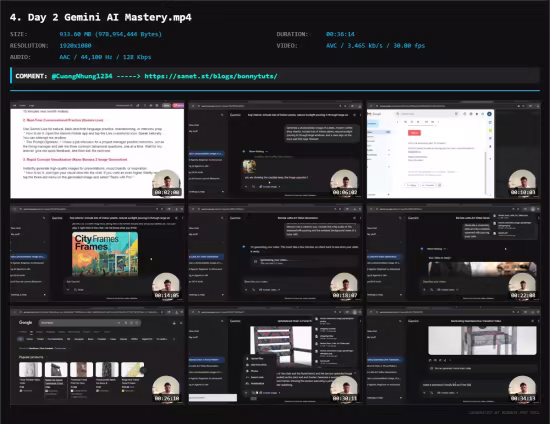Screen dimensions: 550x424
Task: Open the thumbnail stamped 00:10:03
Action: 454,150
